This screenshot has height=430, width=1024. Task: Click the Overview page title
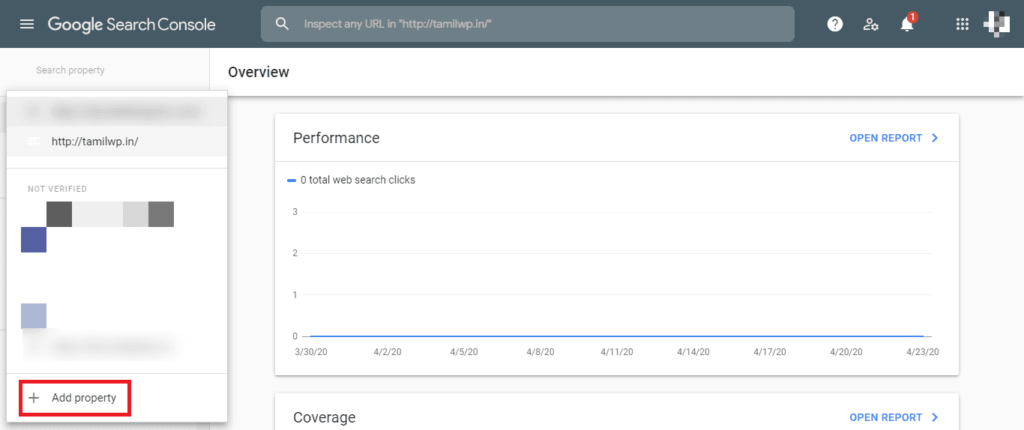coord(259,72)
